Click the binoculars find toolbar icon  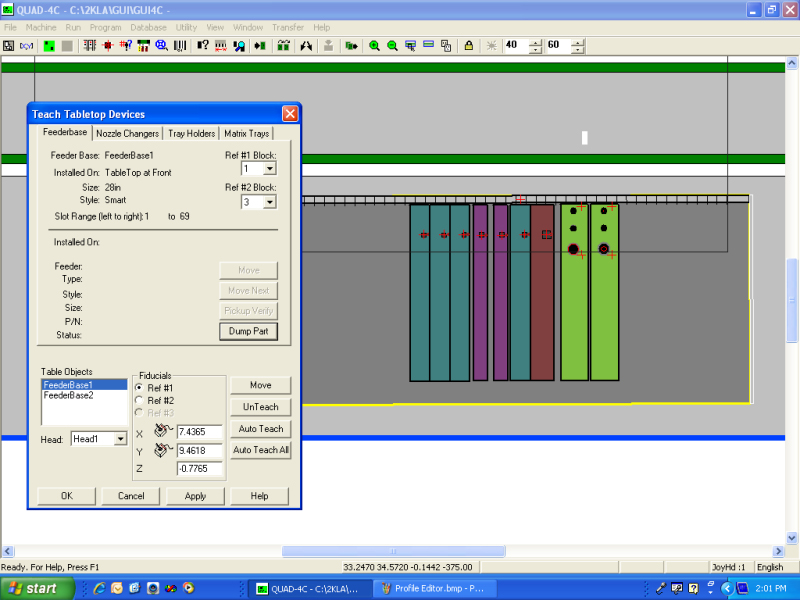306,46
